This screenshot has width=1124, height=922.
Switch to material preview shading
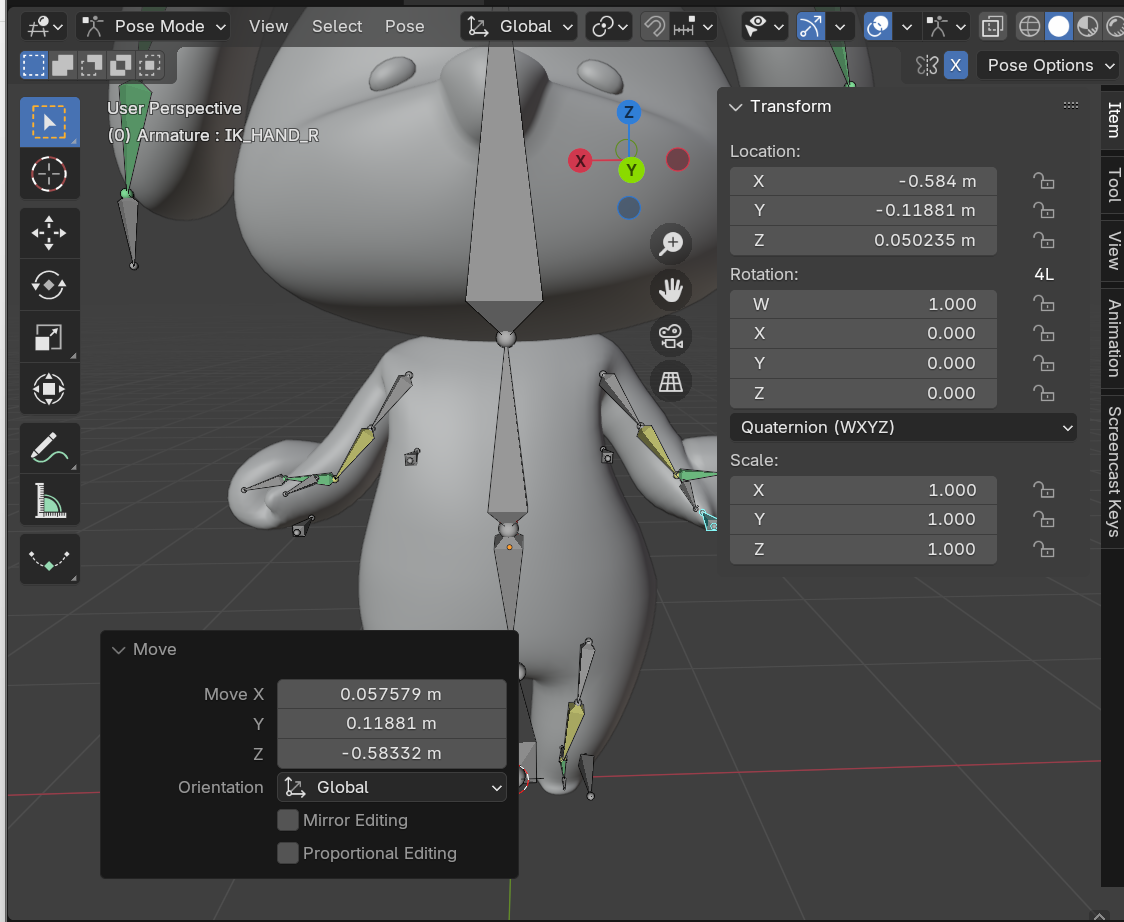coord(1087,27)
